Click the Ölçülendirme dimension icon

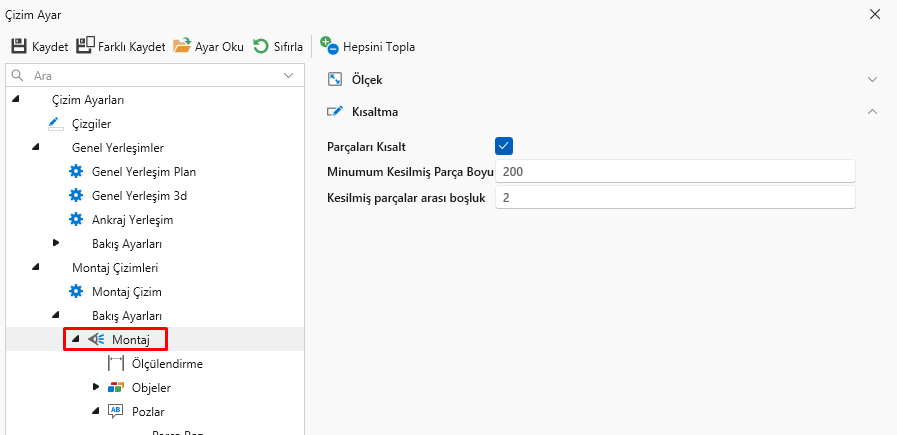115,363
